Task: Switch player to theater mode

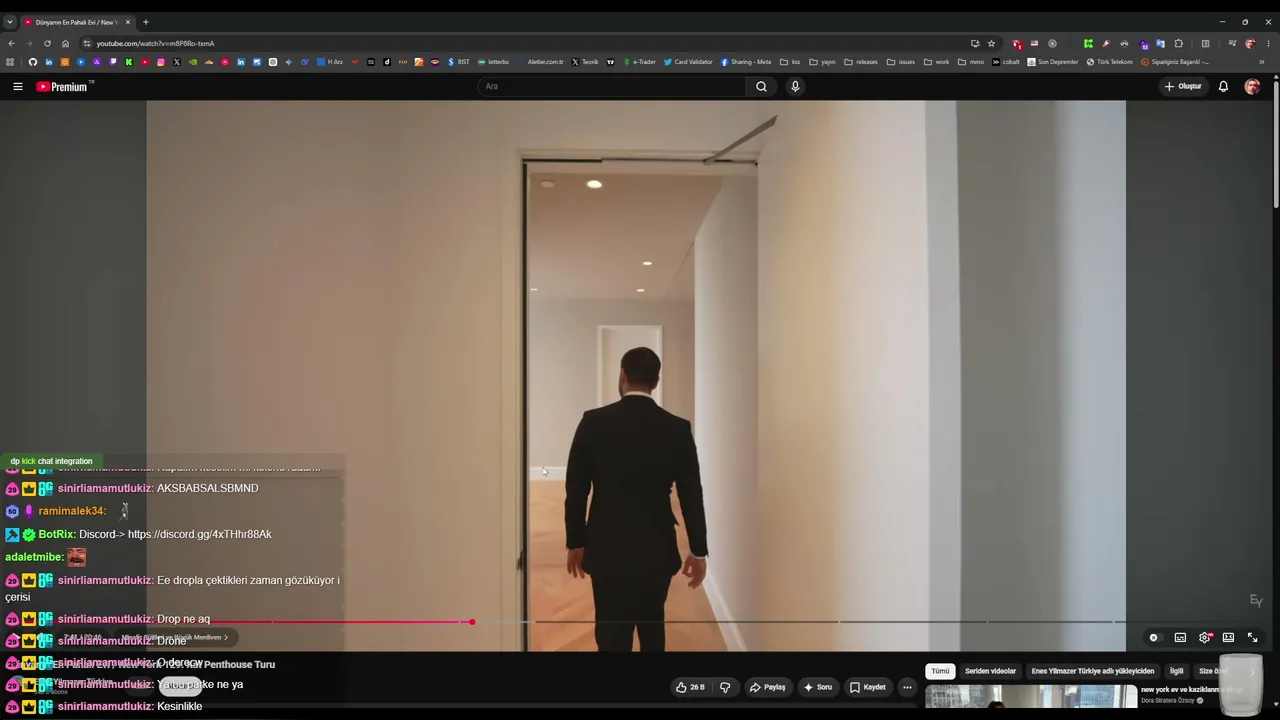Action: coord(1228,637)
